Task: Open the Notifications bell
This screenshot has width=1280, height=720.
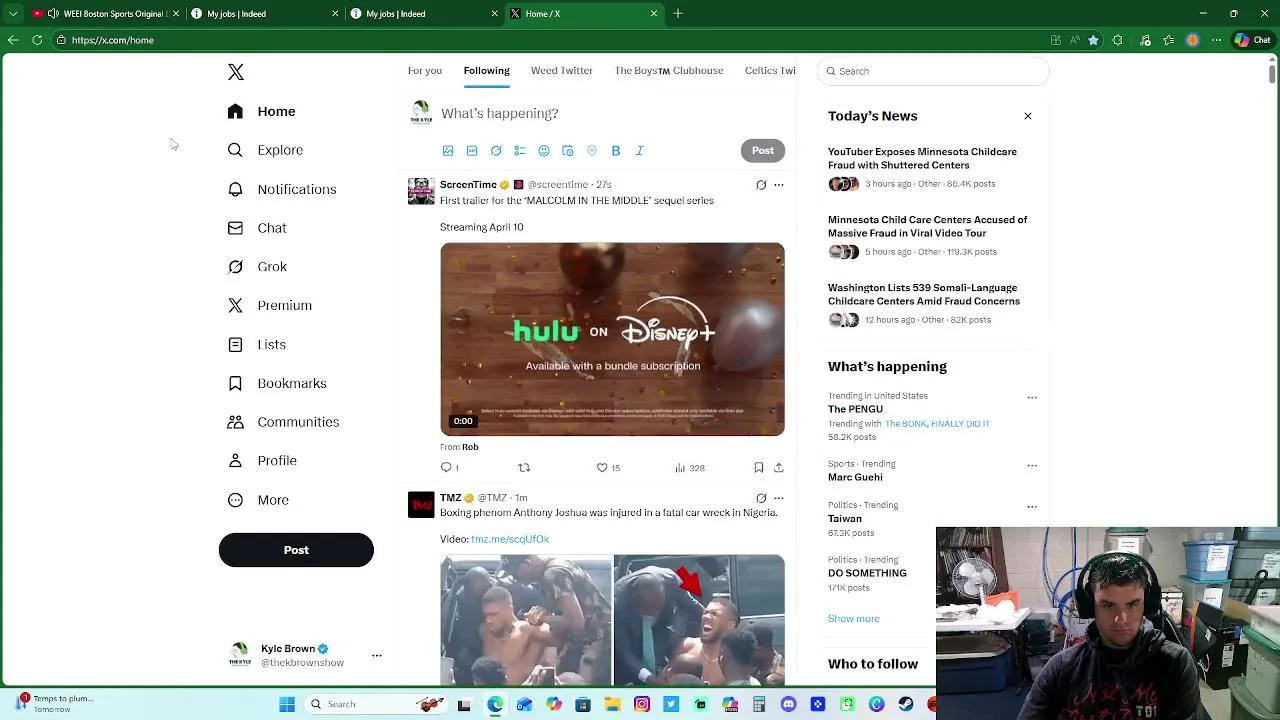Action: [282, 189]
